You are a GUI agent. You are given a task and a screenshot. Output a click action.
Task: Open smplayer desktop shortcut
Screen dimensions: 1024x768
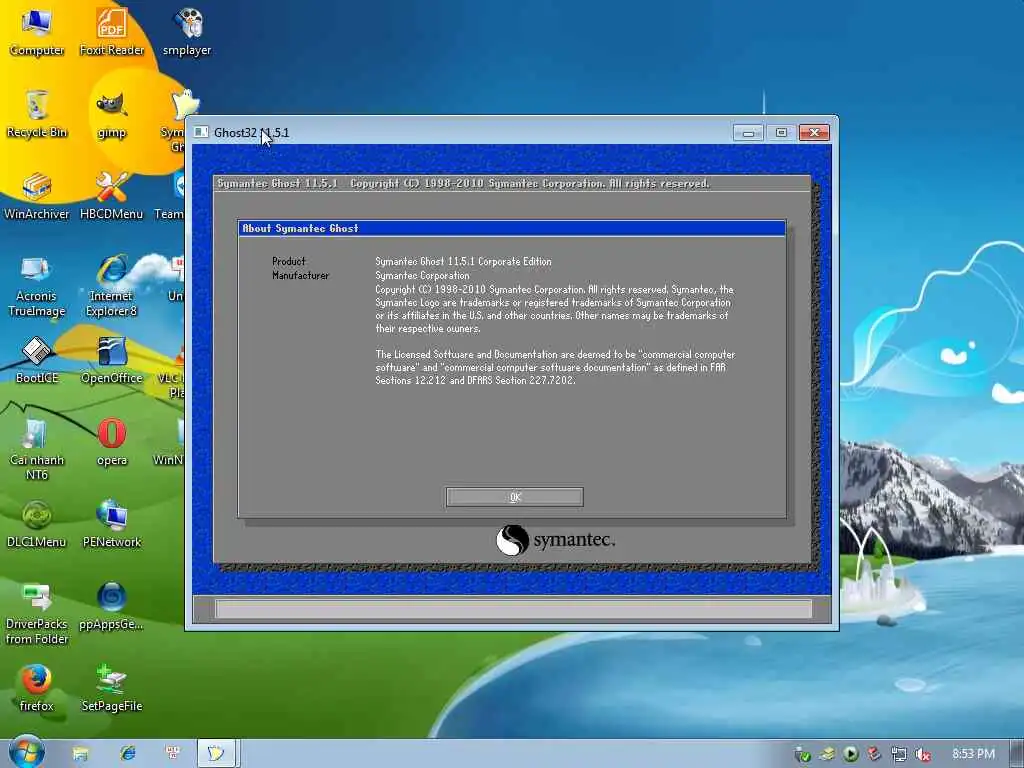click(x=187, y=33)
